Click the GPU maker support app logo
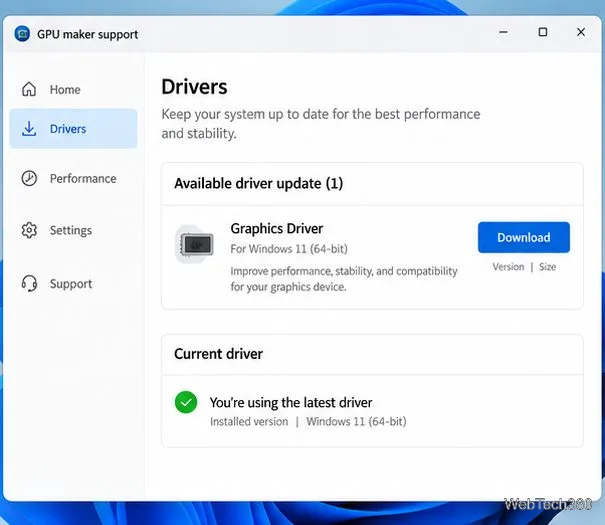This screenshot has height=525, width=605. [x=22, y=34]
